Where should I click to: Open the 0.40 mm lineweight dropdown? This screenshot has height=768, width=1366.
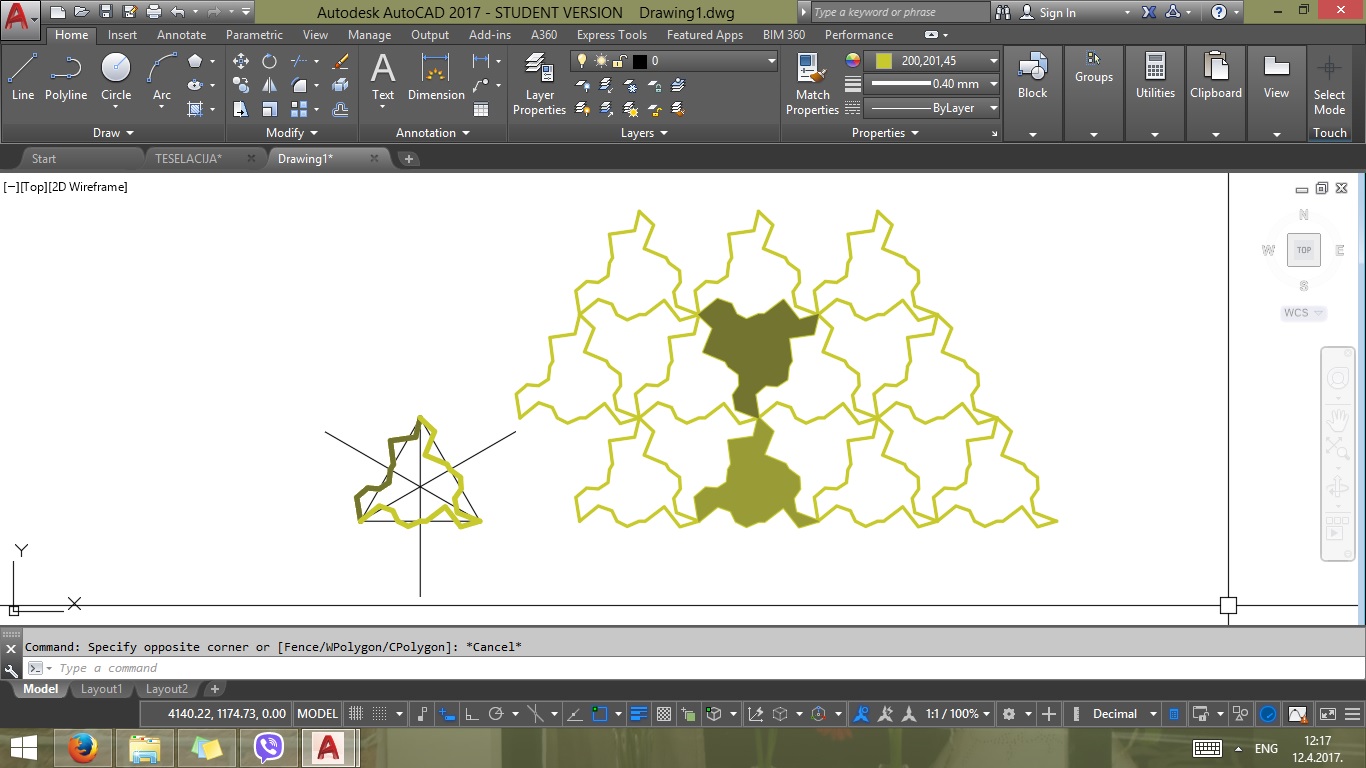(x=933, y=84)
